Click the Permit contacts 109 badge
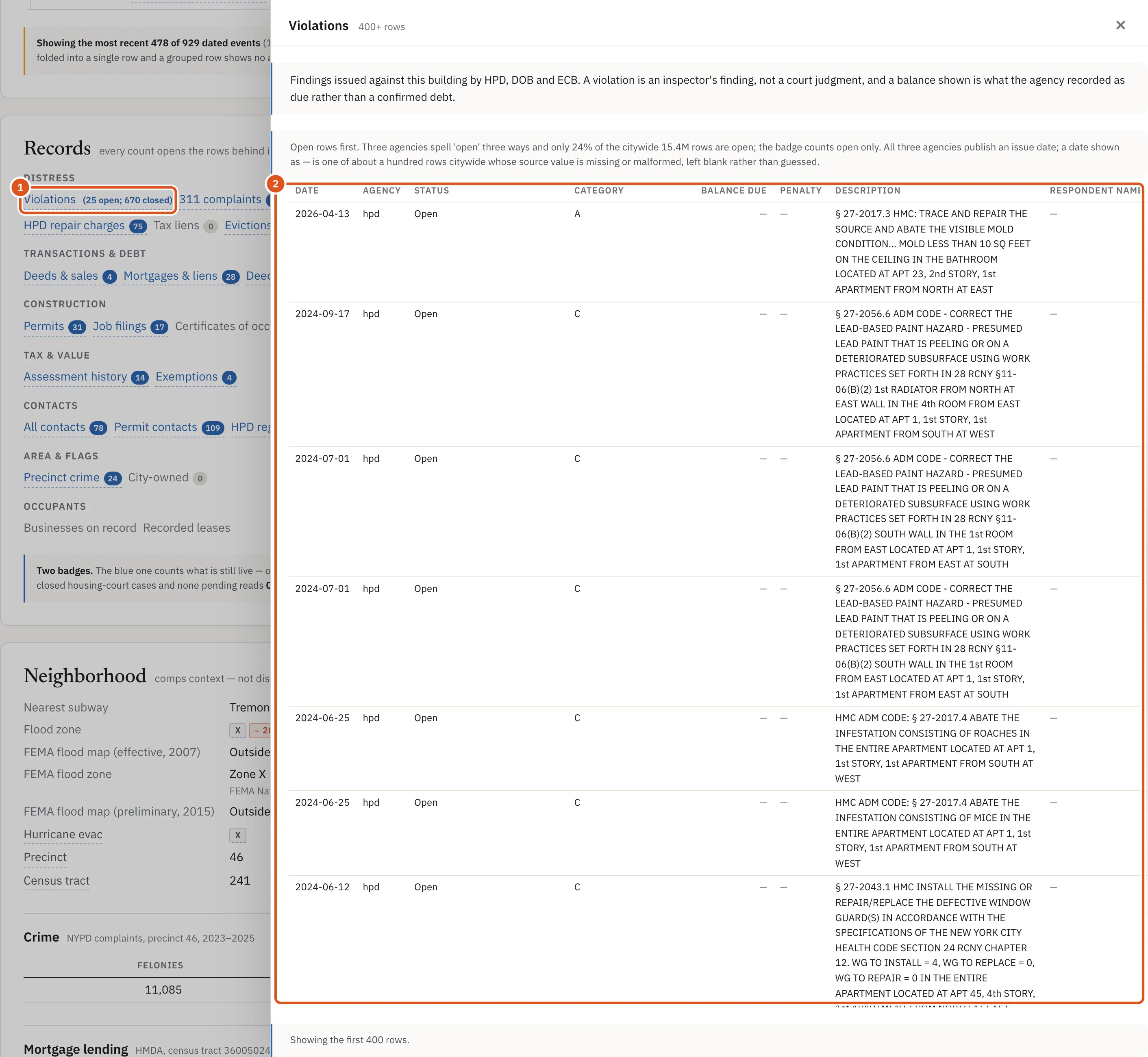The image size is (1148, 1057). 213,428
